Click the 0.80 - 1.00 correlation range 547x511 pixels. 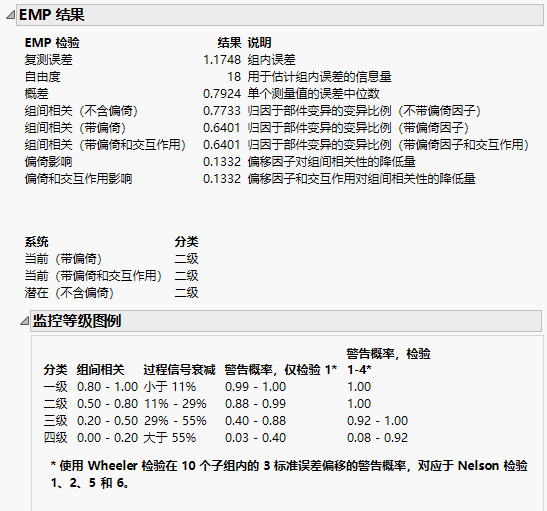107,386
